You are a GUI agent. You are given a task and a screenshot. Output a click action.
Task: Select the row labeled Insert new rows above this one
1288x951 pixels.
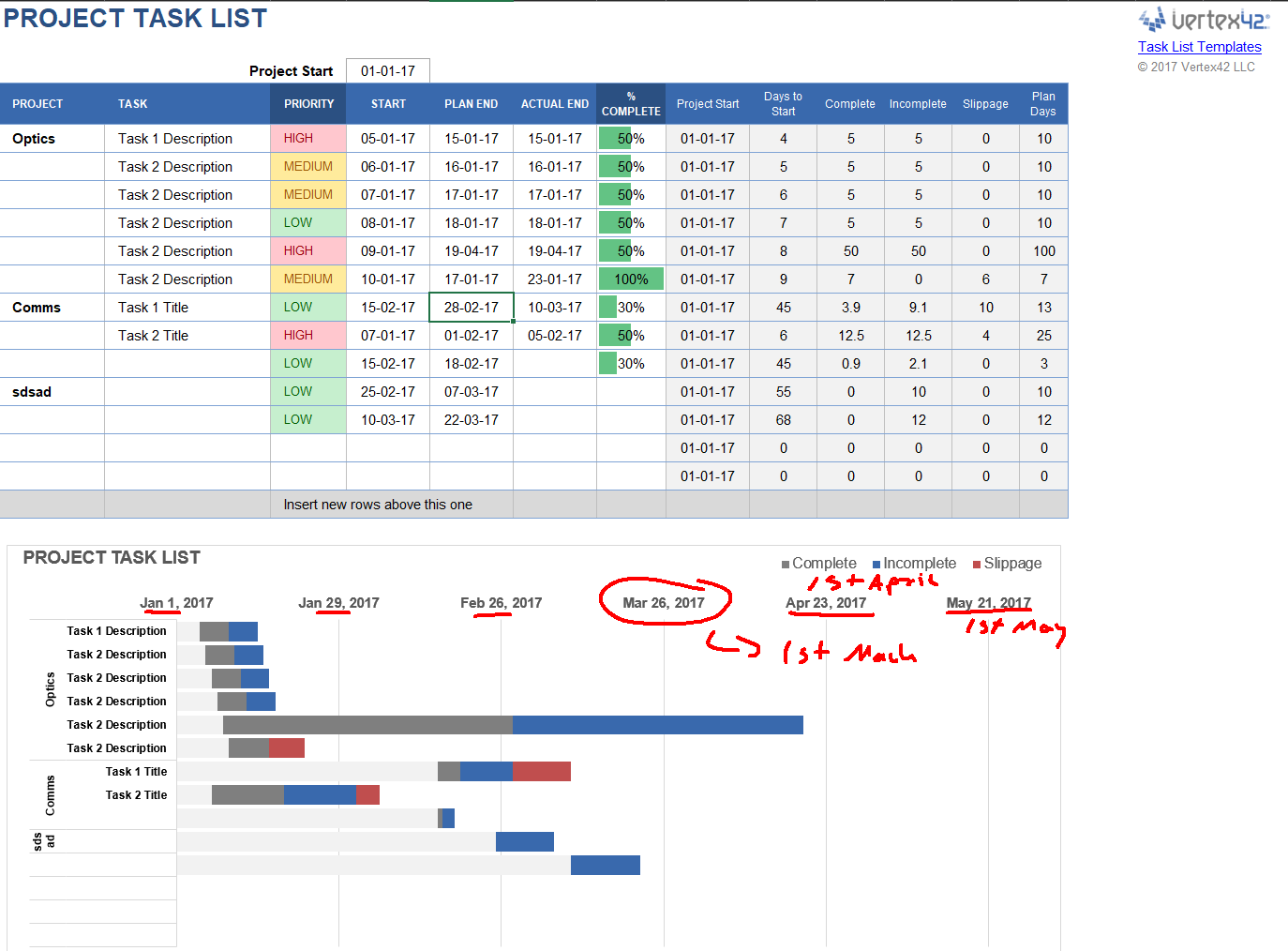(x=379, y=505)
